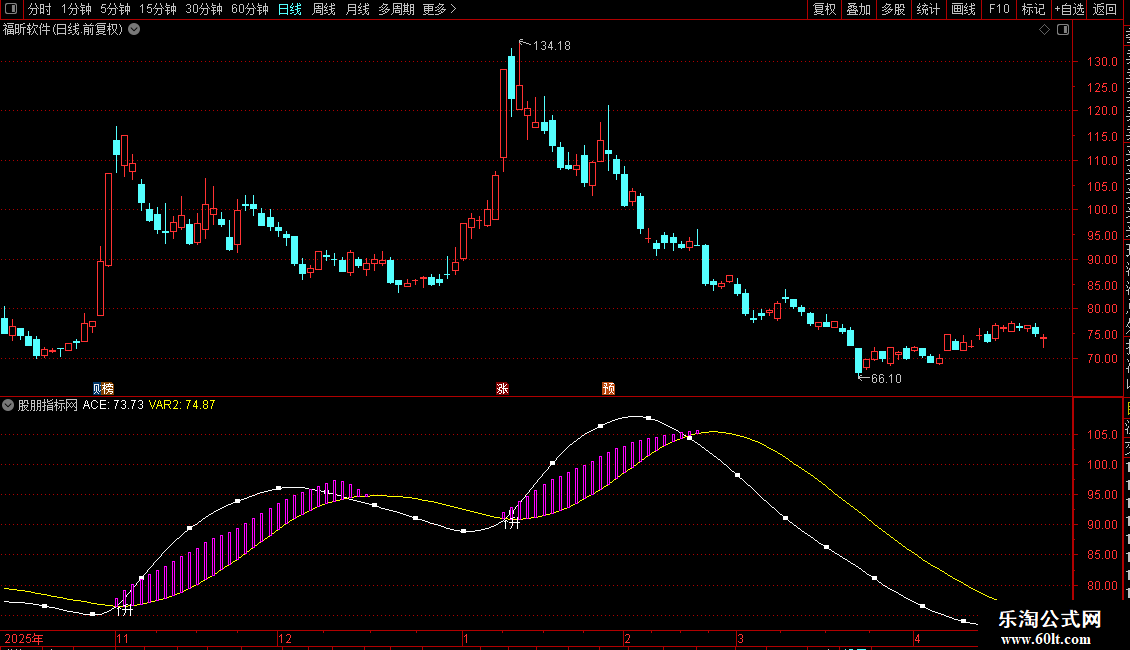Click the 榜 info marker
Screen dimensions: 1130x650
(108, 388)
